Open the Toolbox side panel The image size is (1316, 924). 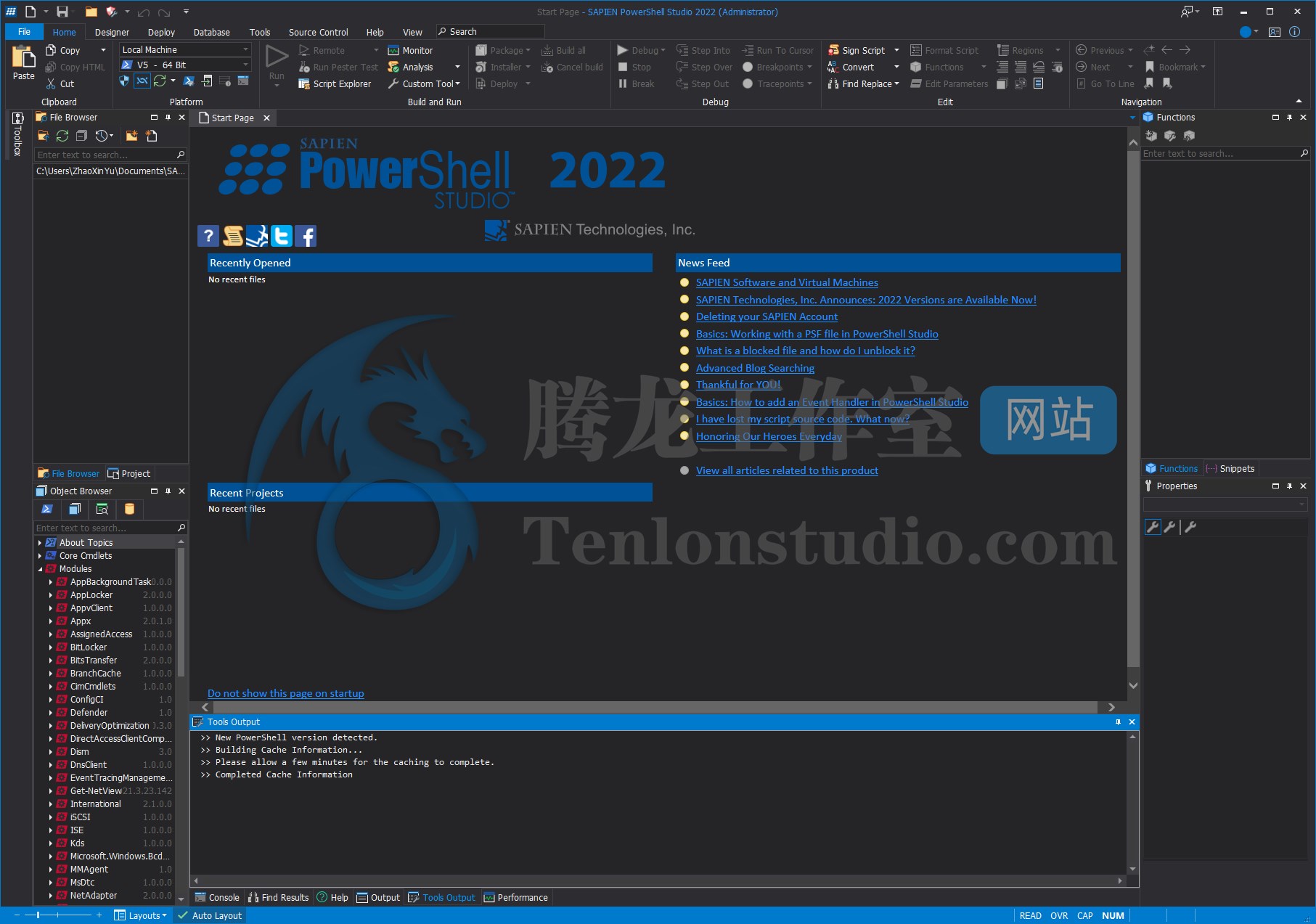[17, 135]
